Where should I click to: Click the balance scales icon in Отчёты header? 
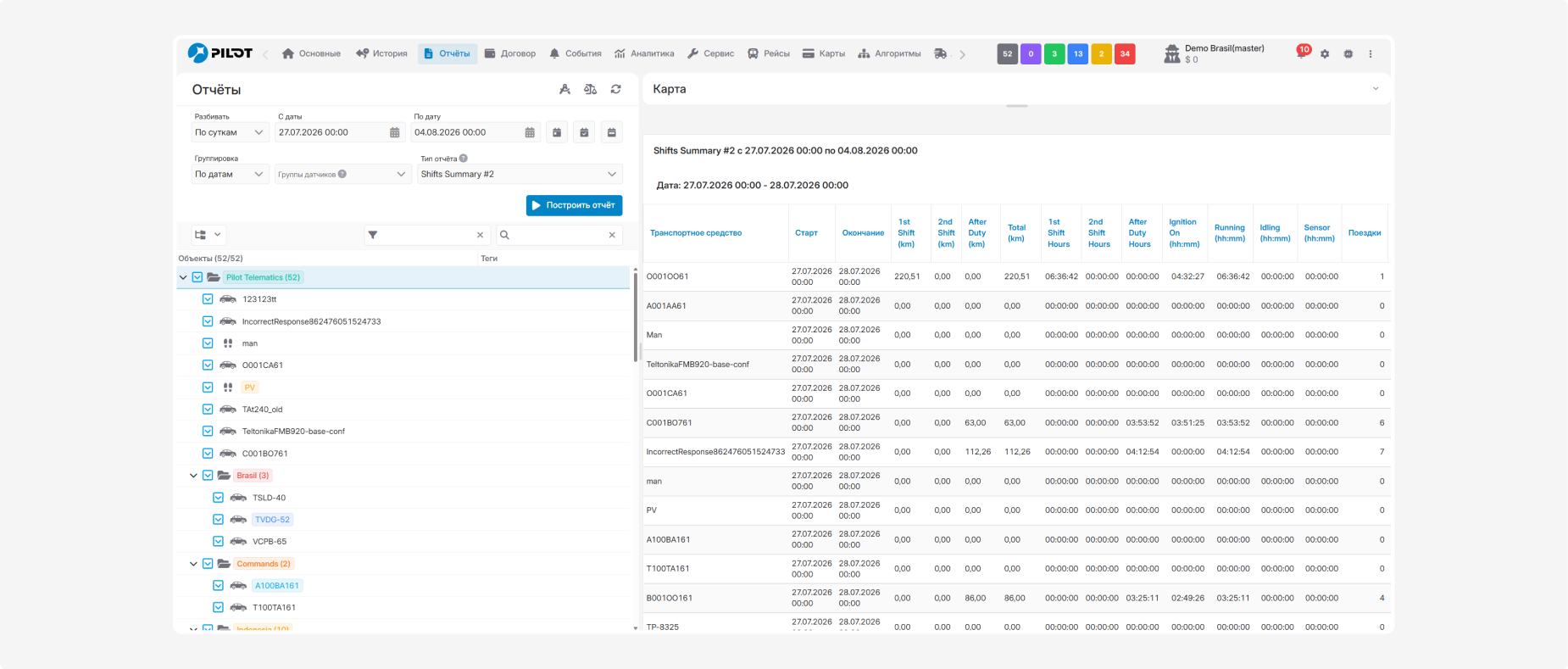coord(591,89)
